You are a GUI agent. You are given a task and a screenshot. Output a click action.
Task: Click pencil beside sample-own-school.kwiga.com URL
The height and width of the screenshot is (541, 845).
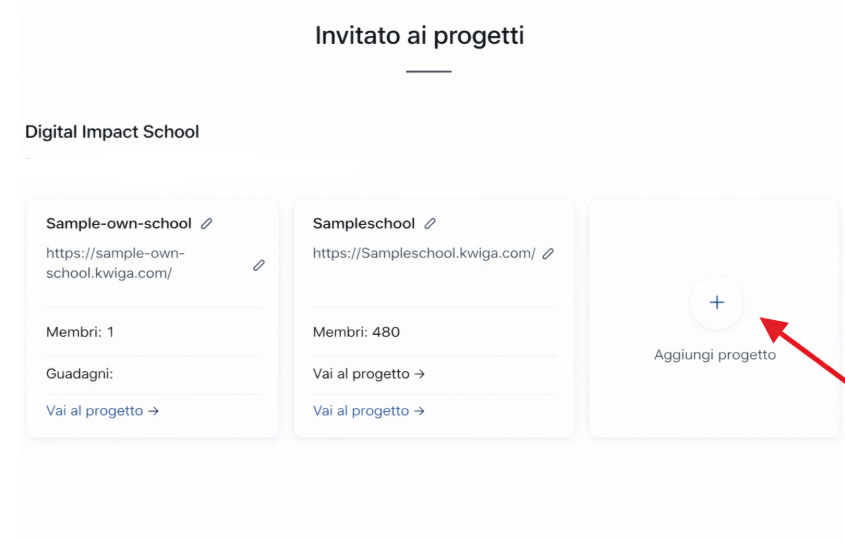(259, 265)
